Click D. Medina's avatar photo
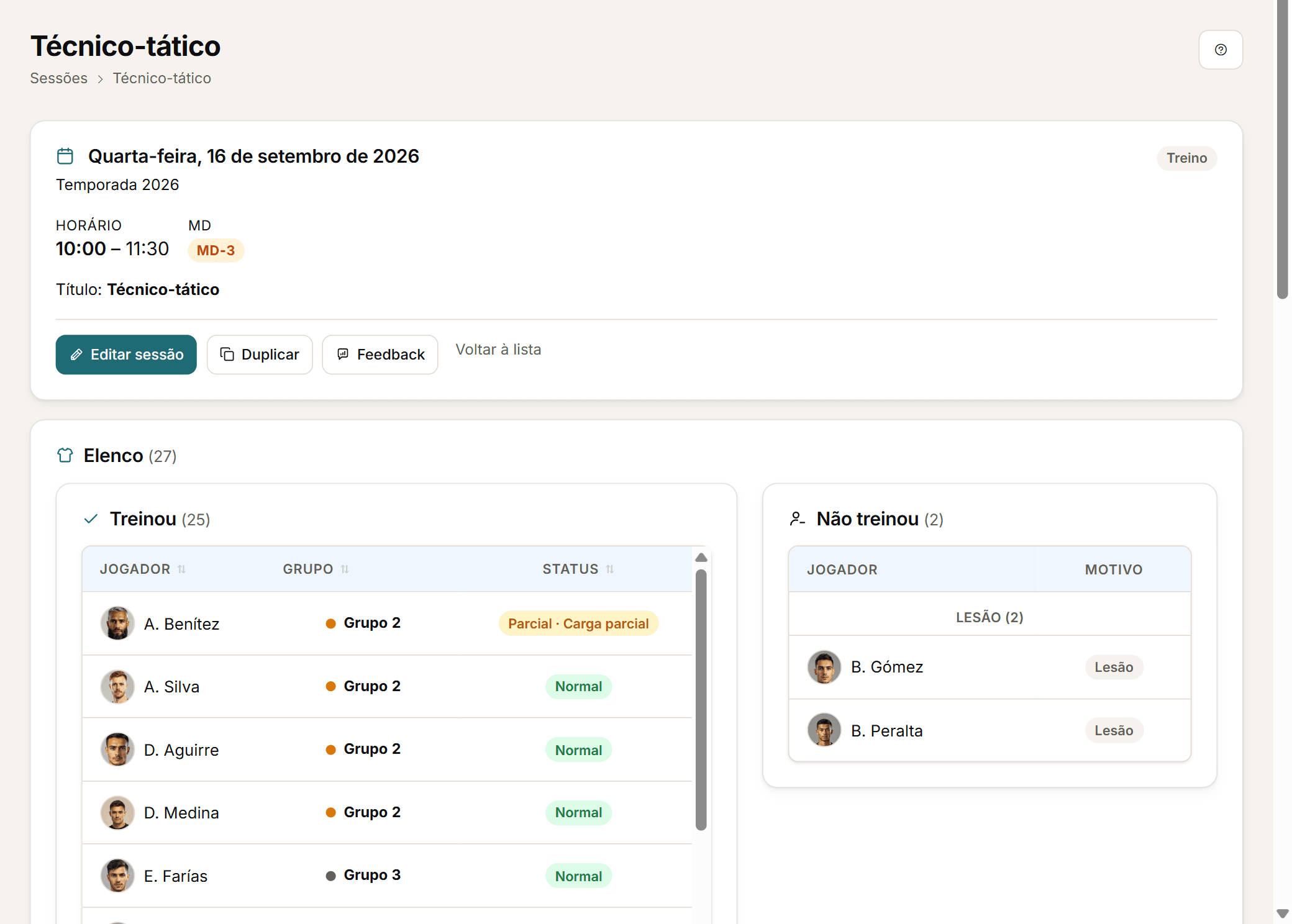The image size is (1292, 924). [x=117, y=812]
